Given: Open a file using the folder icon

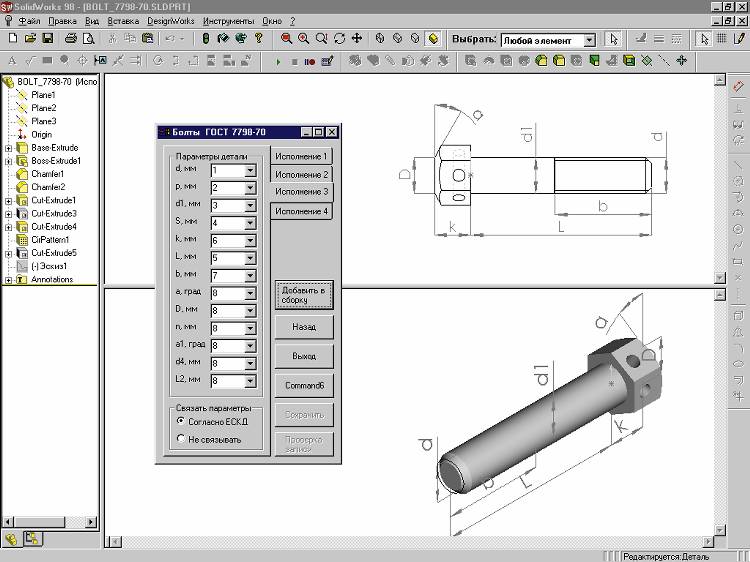Looking at the screenshot, I should [x=30, y=38].
